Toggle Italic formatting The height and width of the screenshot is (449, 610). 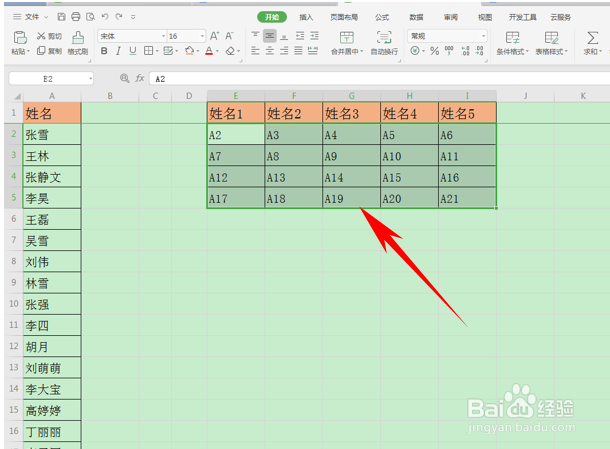[x=118, y=51]
